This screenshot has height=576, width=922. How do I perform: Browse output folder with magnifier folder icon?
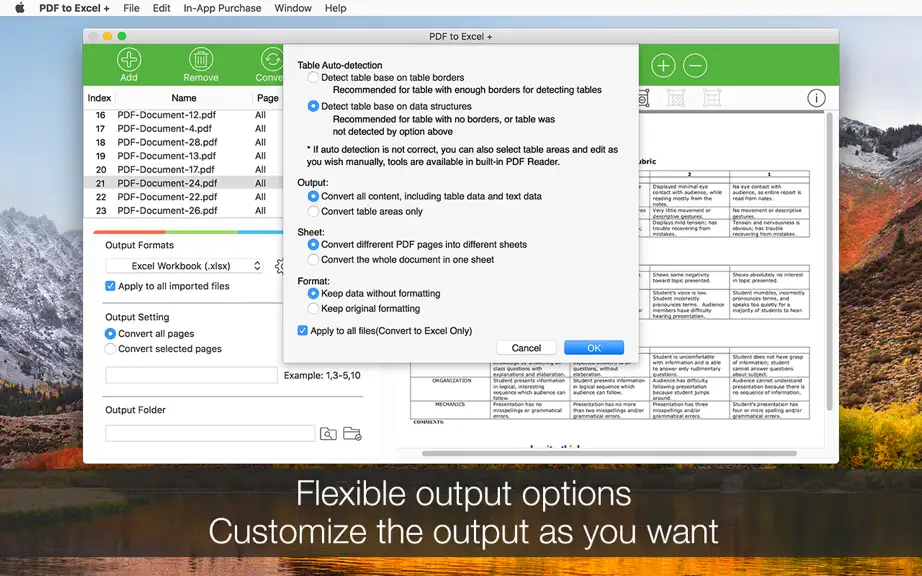click(328, 434)
